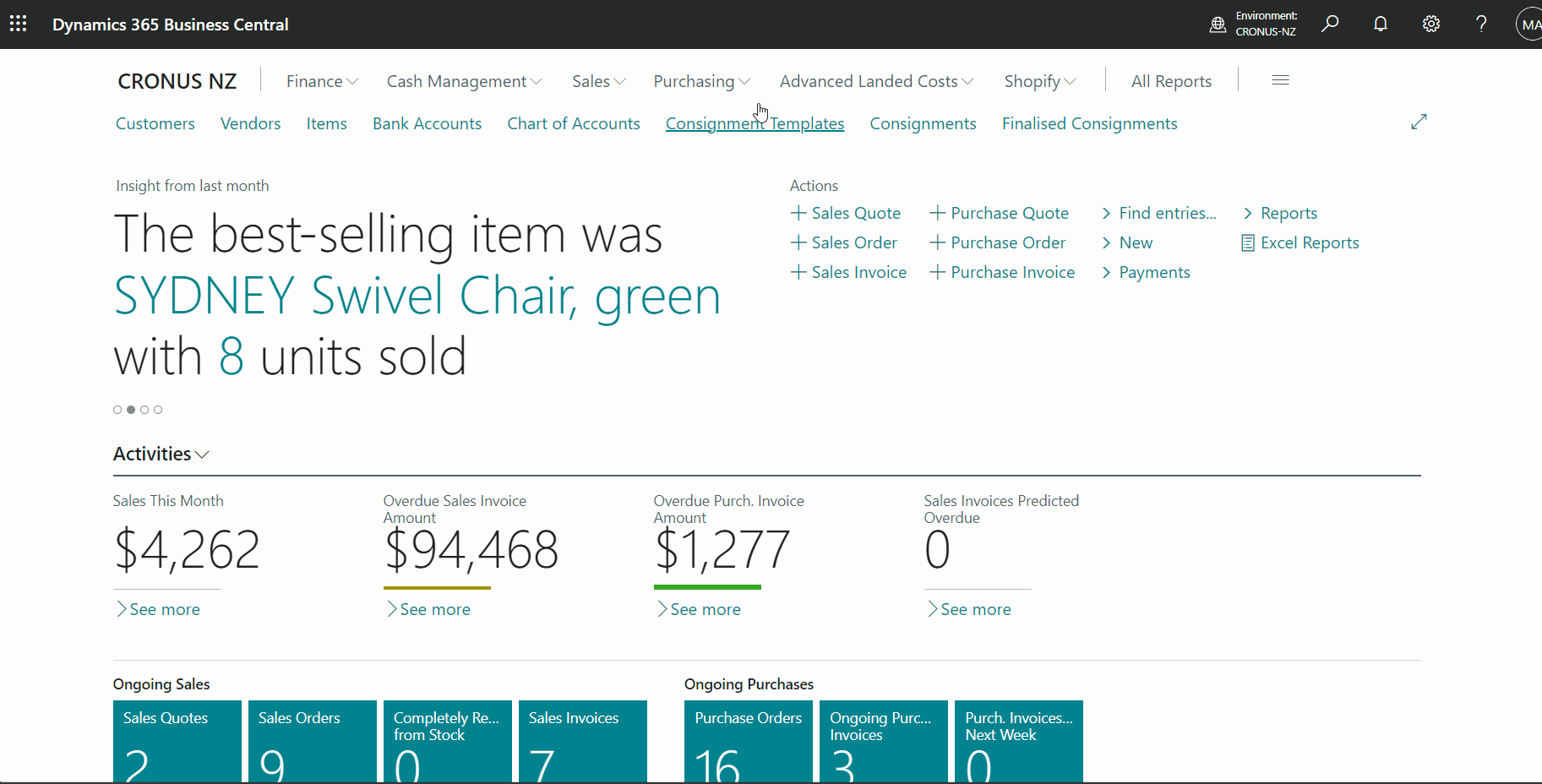This screenshot has height=784, width=1542.
Task: See more under Sales Invoices Predicted Overdue
Action: point(969,609)
